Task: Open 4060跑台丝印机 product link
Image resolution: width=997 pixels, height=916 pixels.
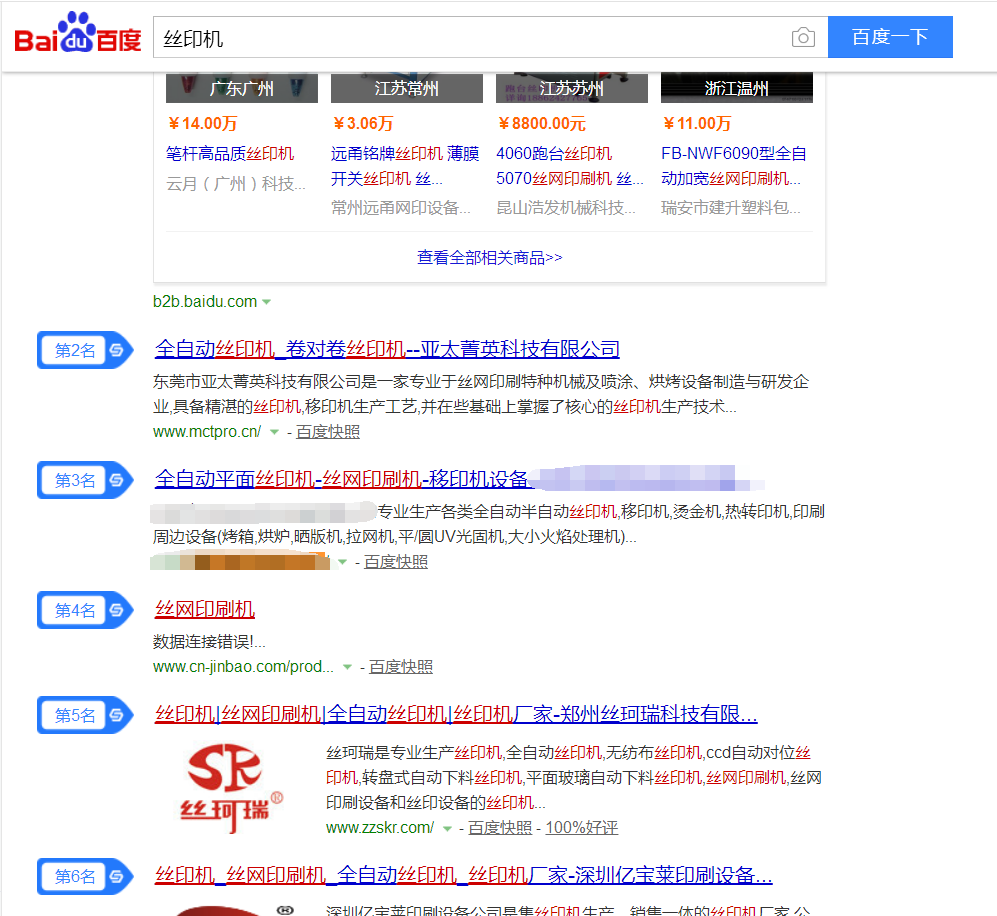Action: [570, 166]
